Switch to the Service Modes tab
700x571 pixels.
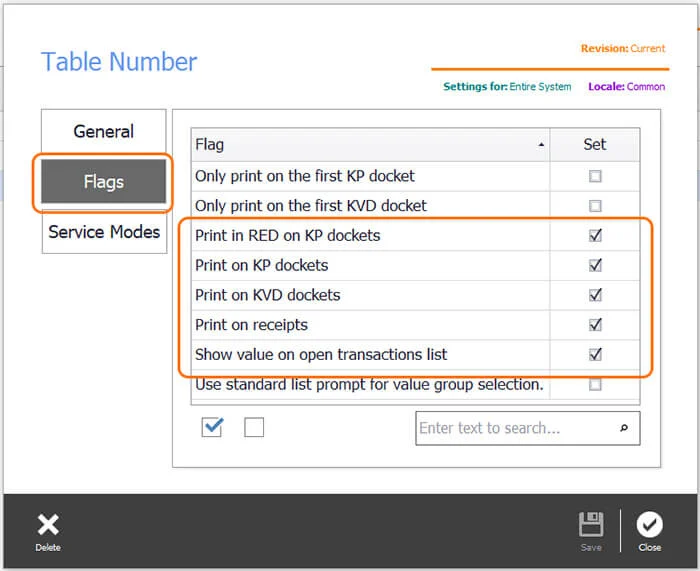click(x=104, y=232)
